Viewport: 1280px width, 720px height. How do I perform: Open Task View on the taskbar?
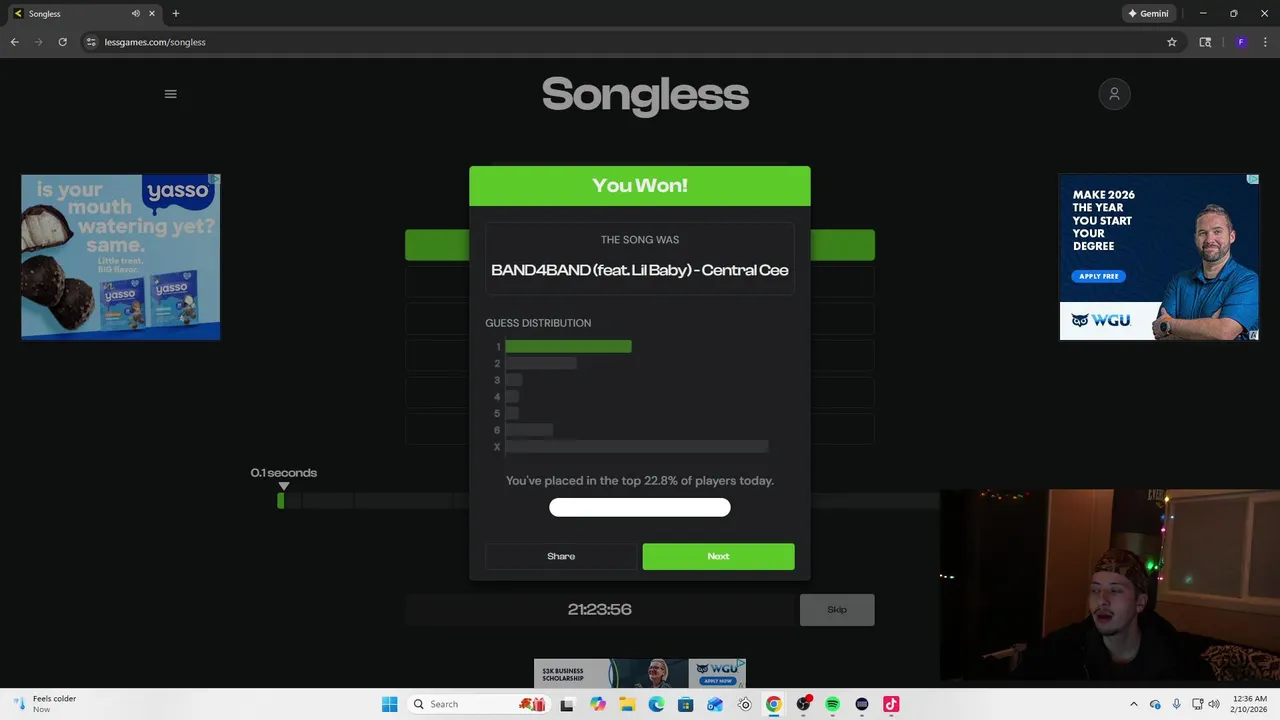[x=568, y=704]
